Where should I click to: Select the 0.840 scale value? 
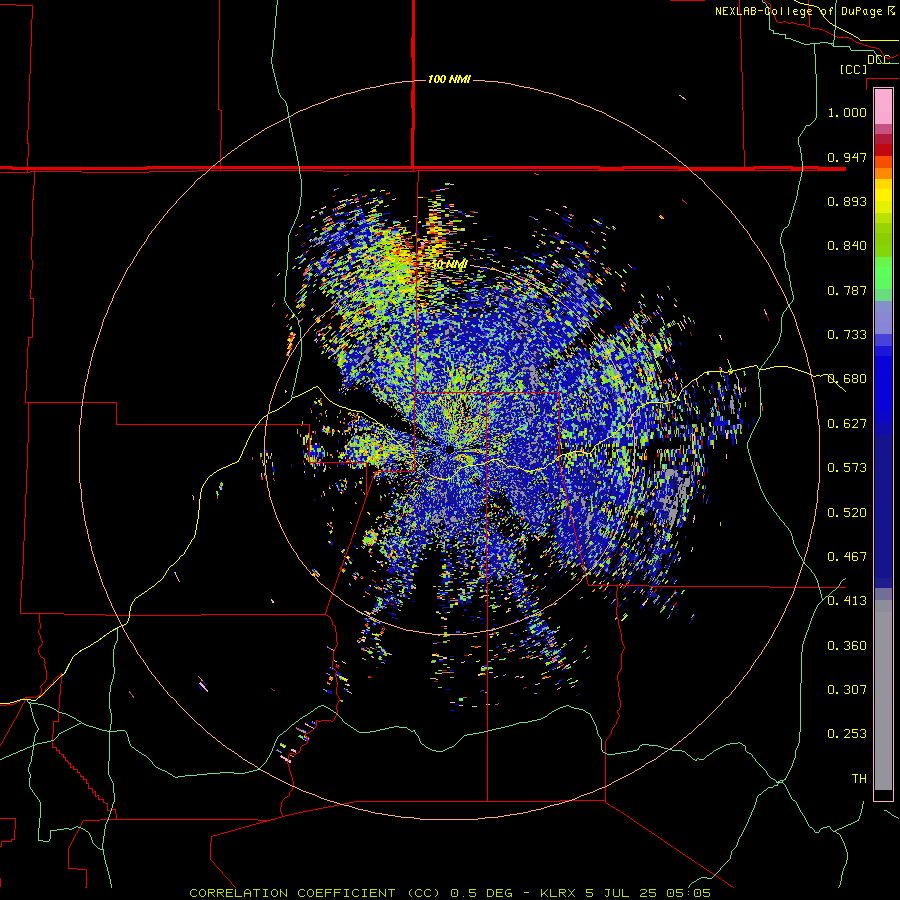pyautogui.click(x=847, y=246)
